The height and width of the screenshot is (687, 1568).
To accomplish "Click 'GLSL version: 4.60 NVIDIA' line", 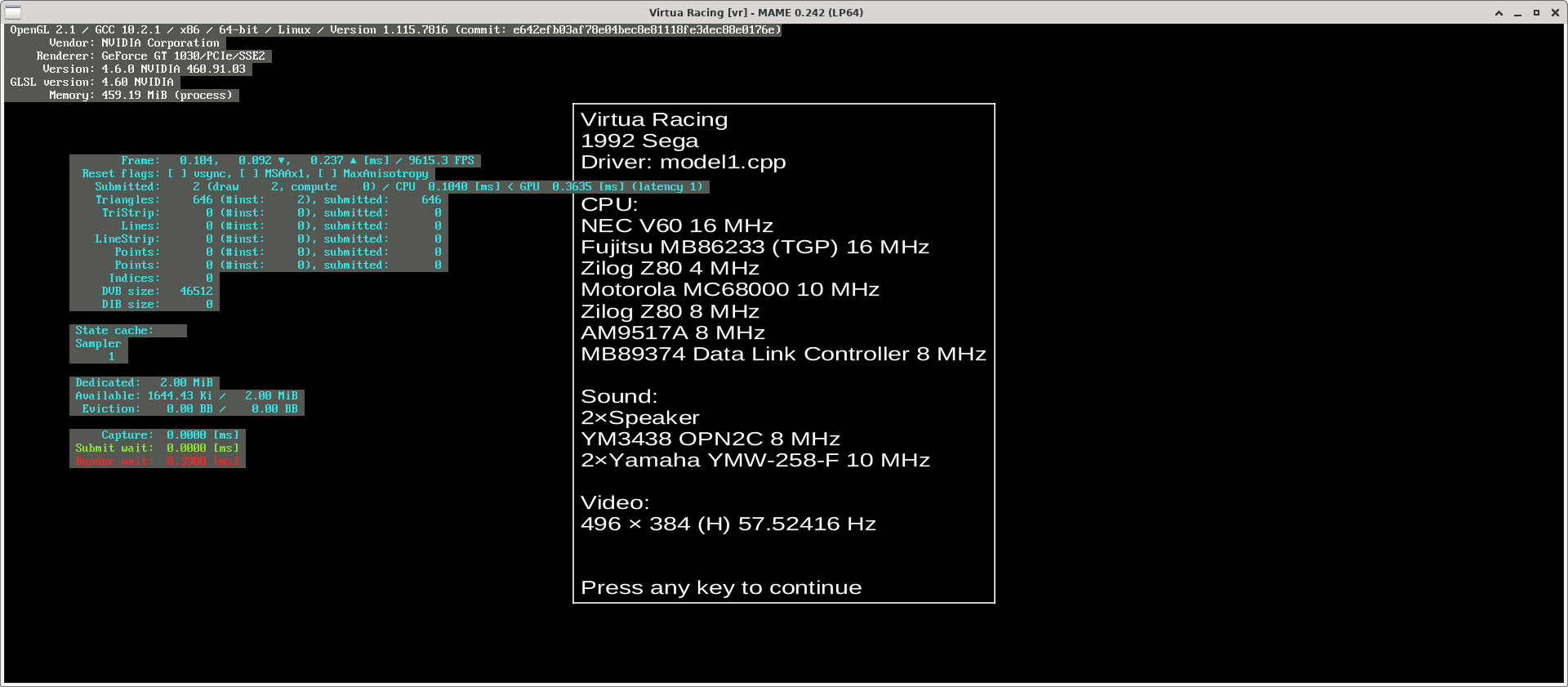I will (x=91, y=83).
